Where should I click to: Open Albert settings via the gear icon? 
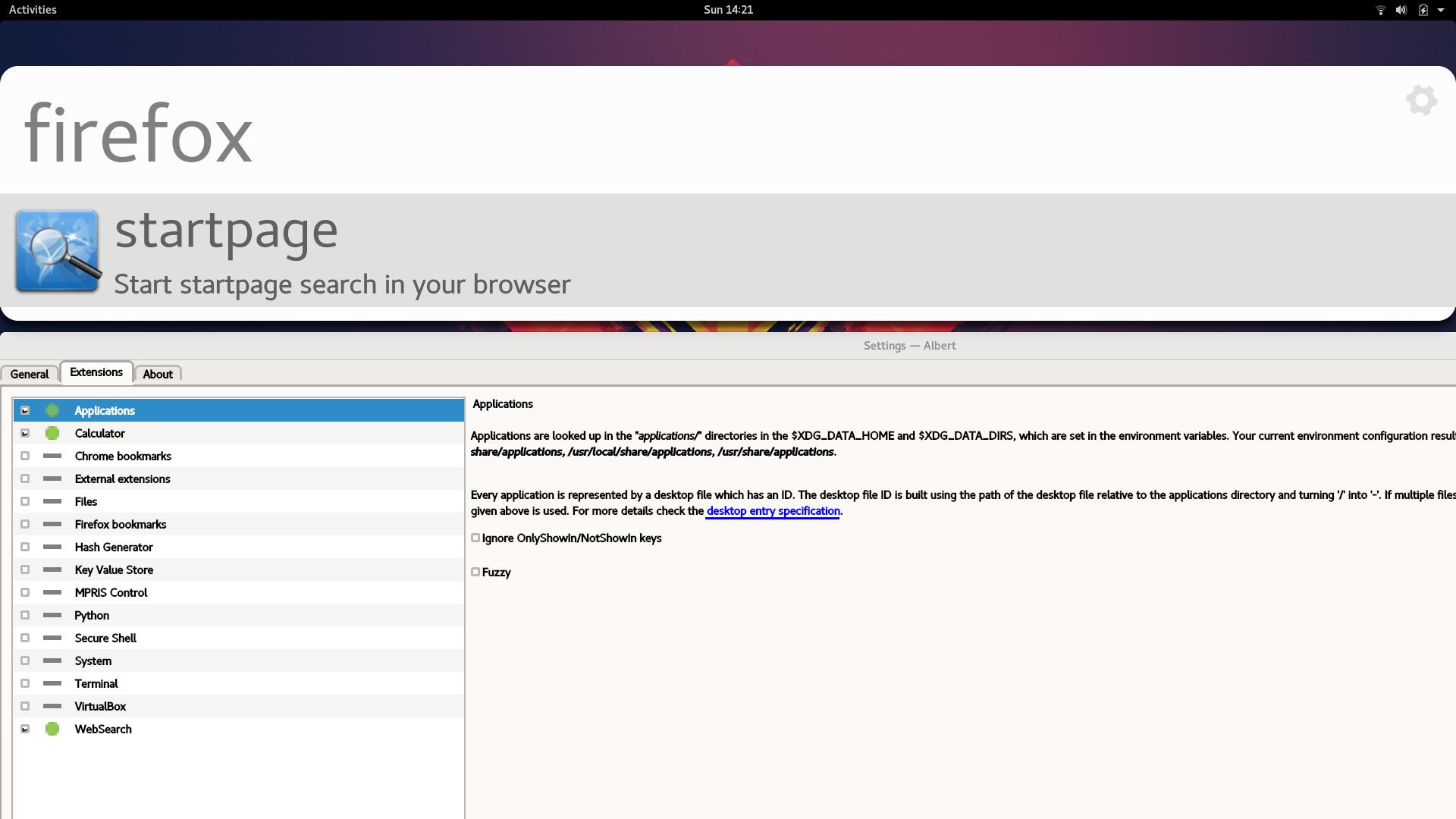click(1420, 100)
